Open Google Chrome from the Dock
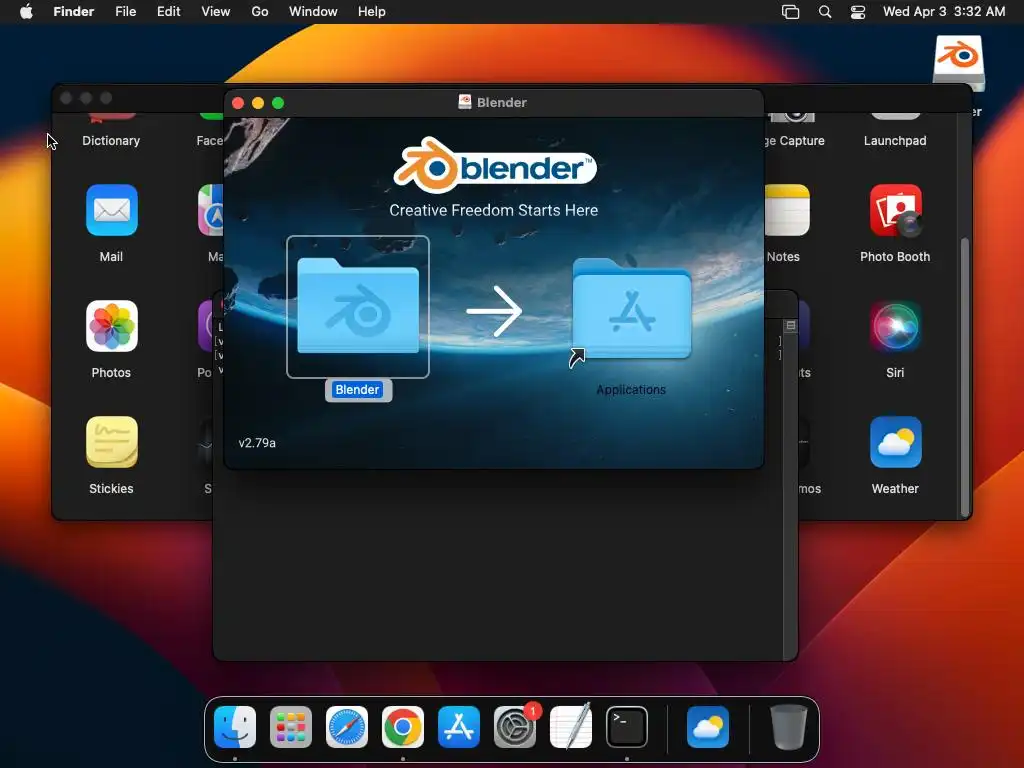Image resolution: width=1024 pixels, height=768 pixels. [x=403, y=727]
